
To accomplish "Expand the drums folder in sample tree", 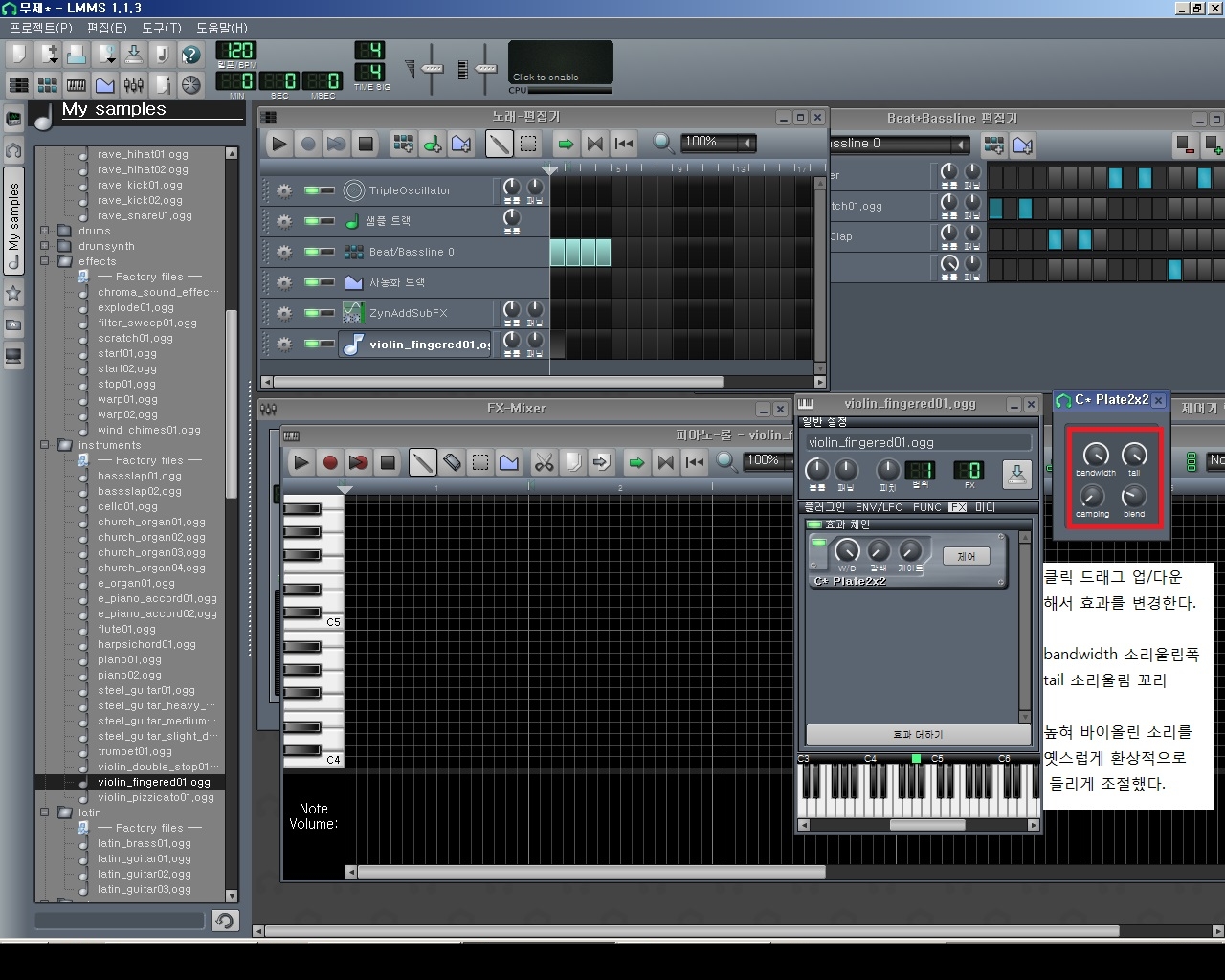I will (45, 231).
